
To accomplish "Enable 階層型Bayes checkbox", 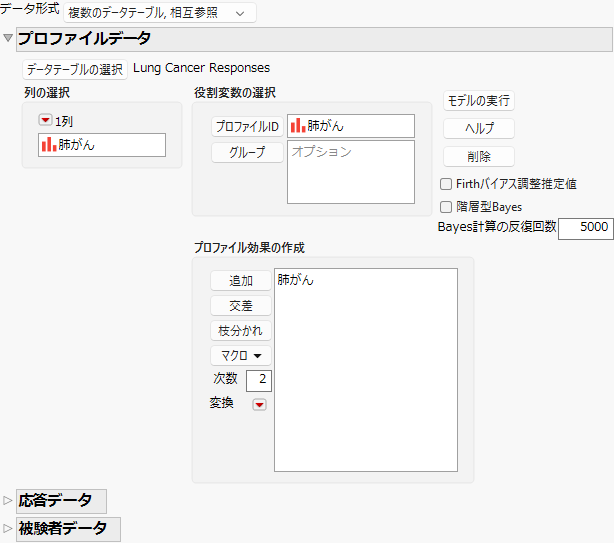I will coord(446,207).
